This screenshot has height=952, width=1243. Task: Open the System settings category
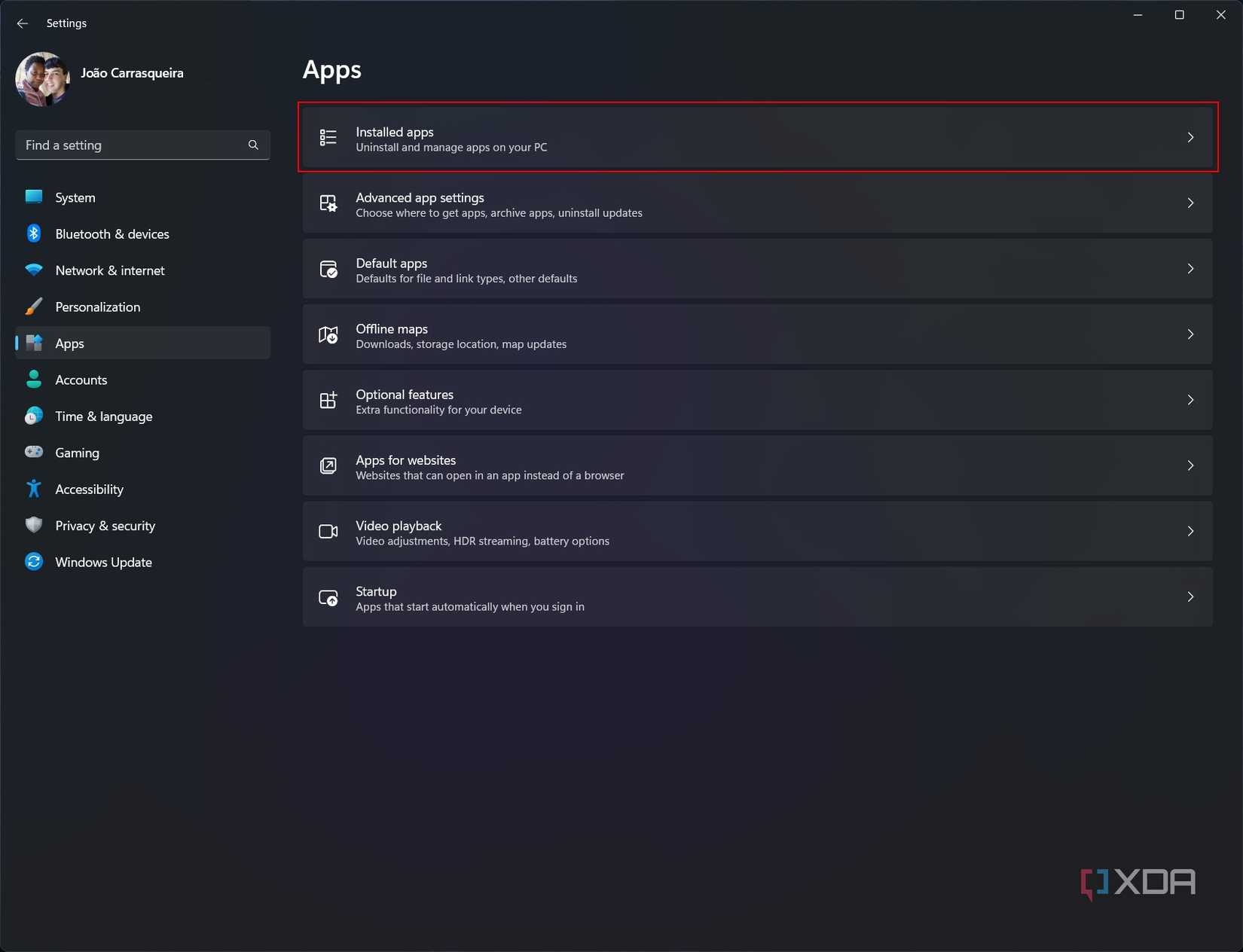click(x=75, y=197)
